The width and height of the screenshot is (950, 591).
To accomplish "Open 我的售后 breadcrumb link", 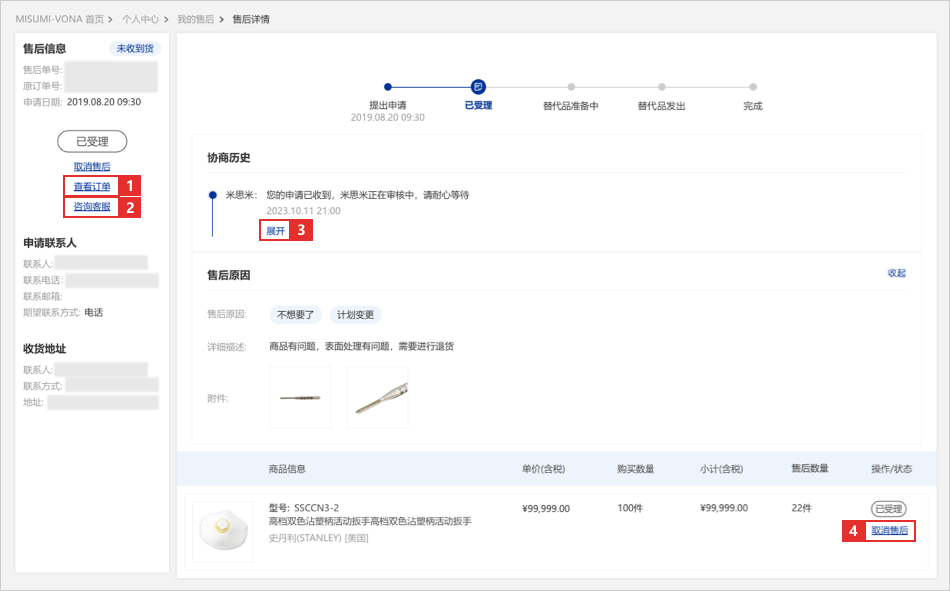I will [x=195, y=19].
